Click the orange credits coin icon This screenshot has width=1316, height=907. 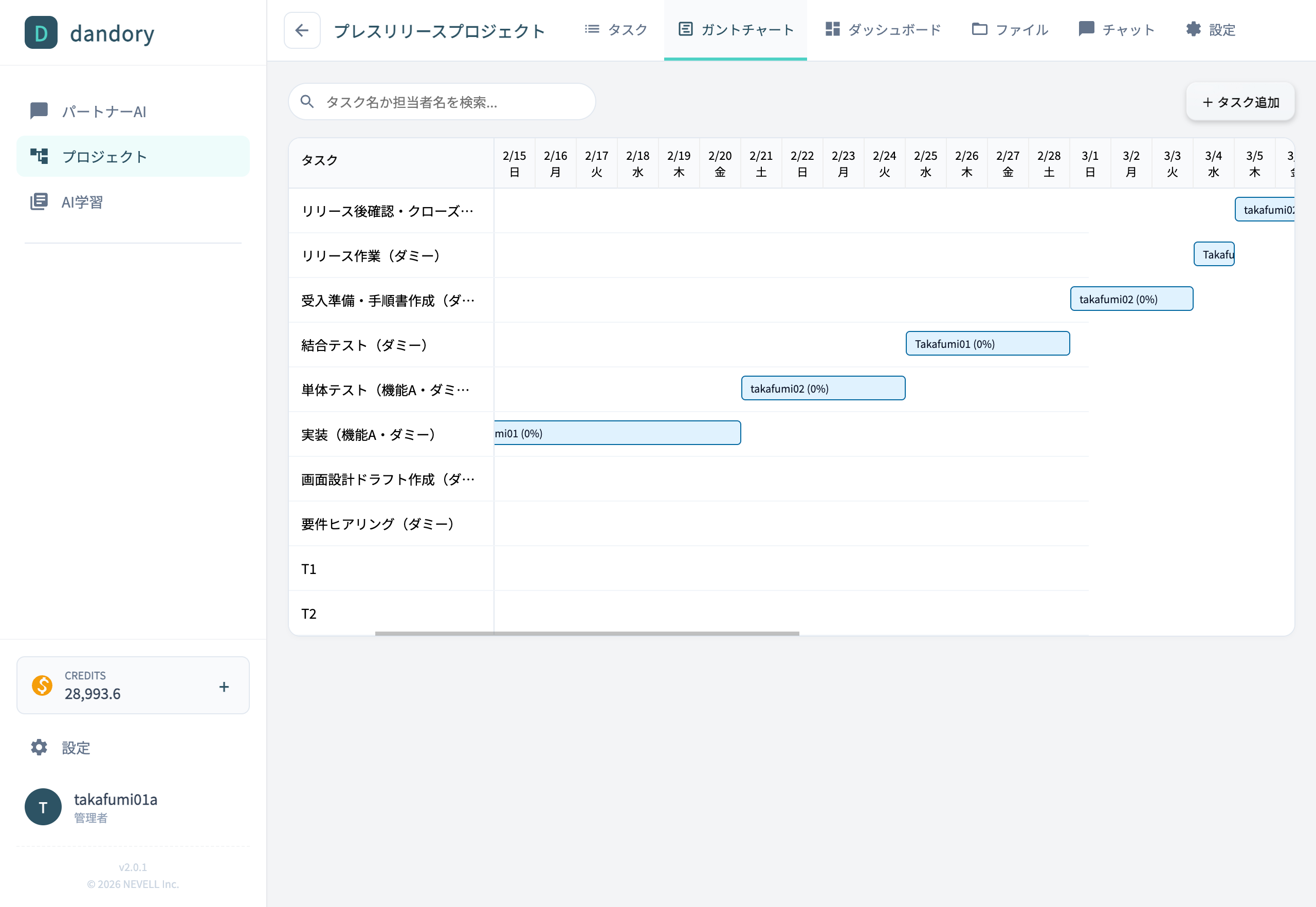click(42, 686)
